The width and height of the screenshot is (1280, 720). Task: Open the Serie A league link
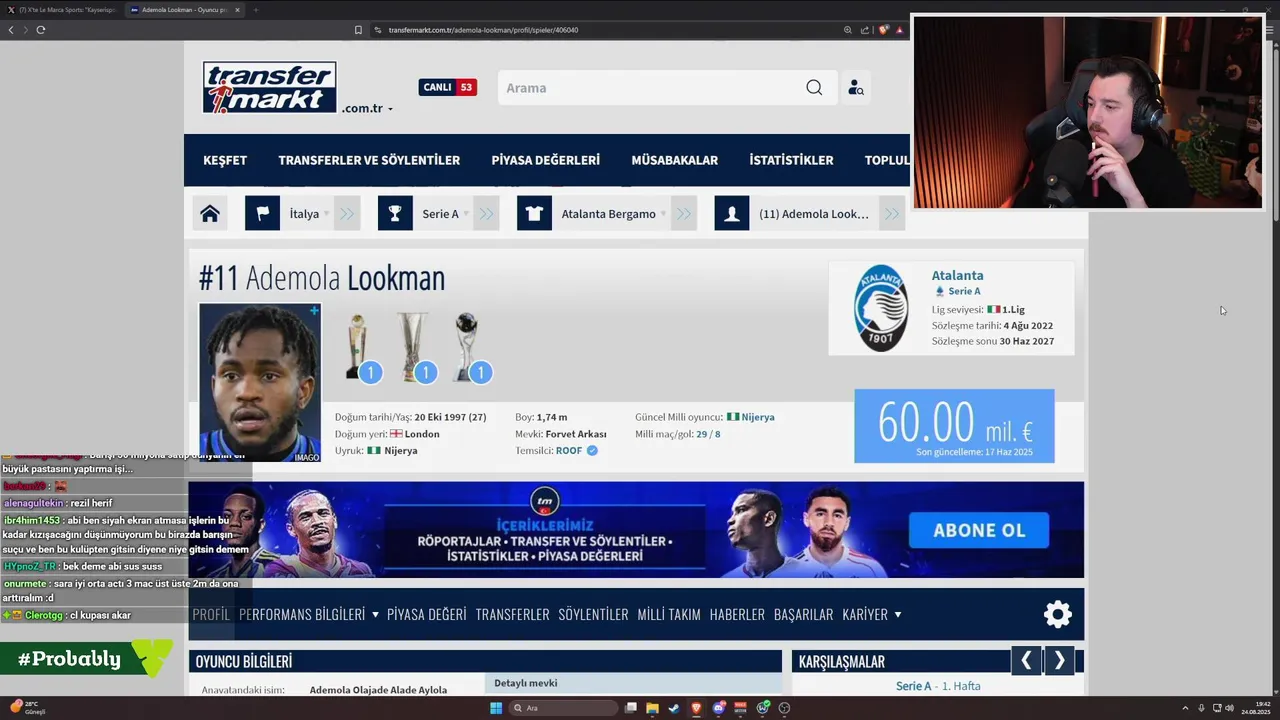coord(964,291)
